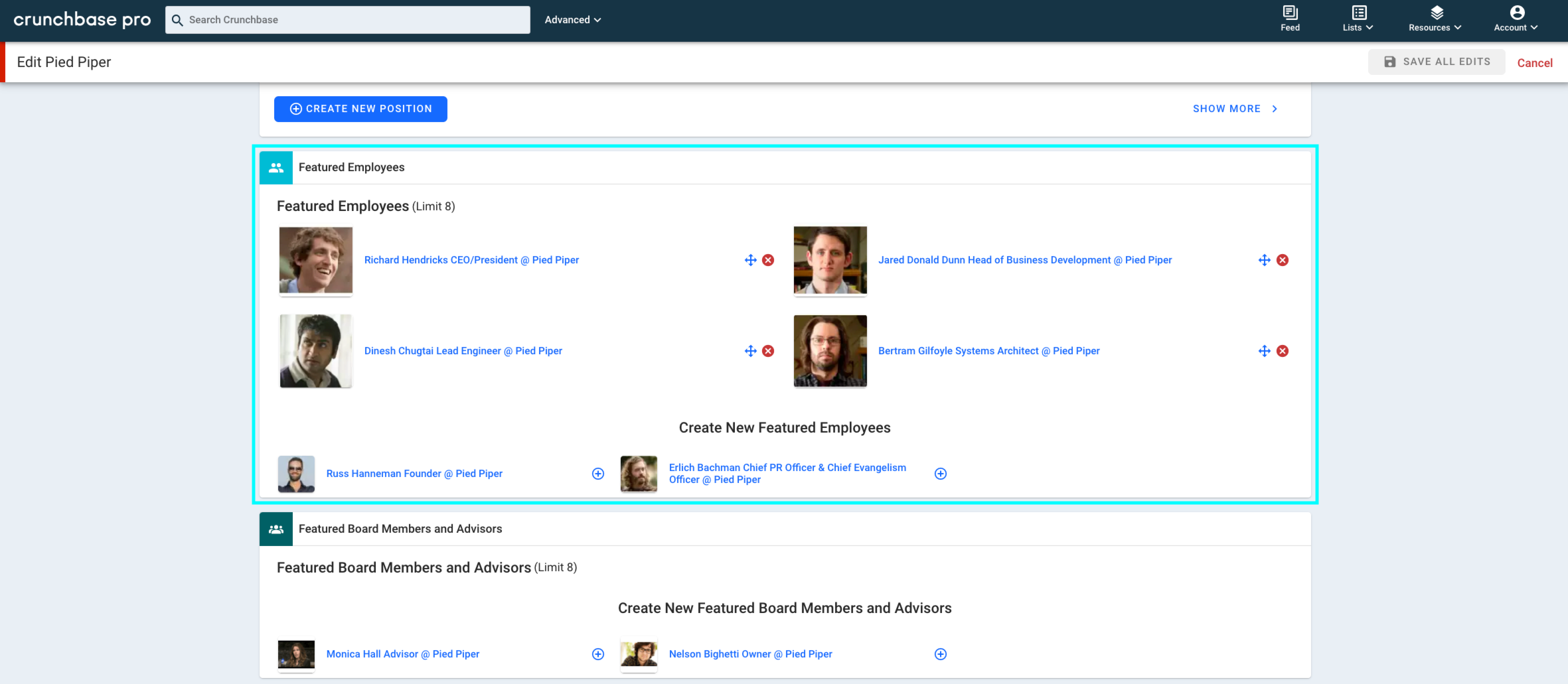Add Nelson Bighetti as featured board member
The height and width of the screenshot is (684, 1568).
(941, 654)
